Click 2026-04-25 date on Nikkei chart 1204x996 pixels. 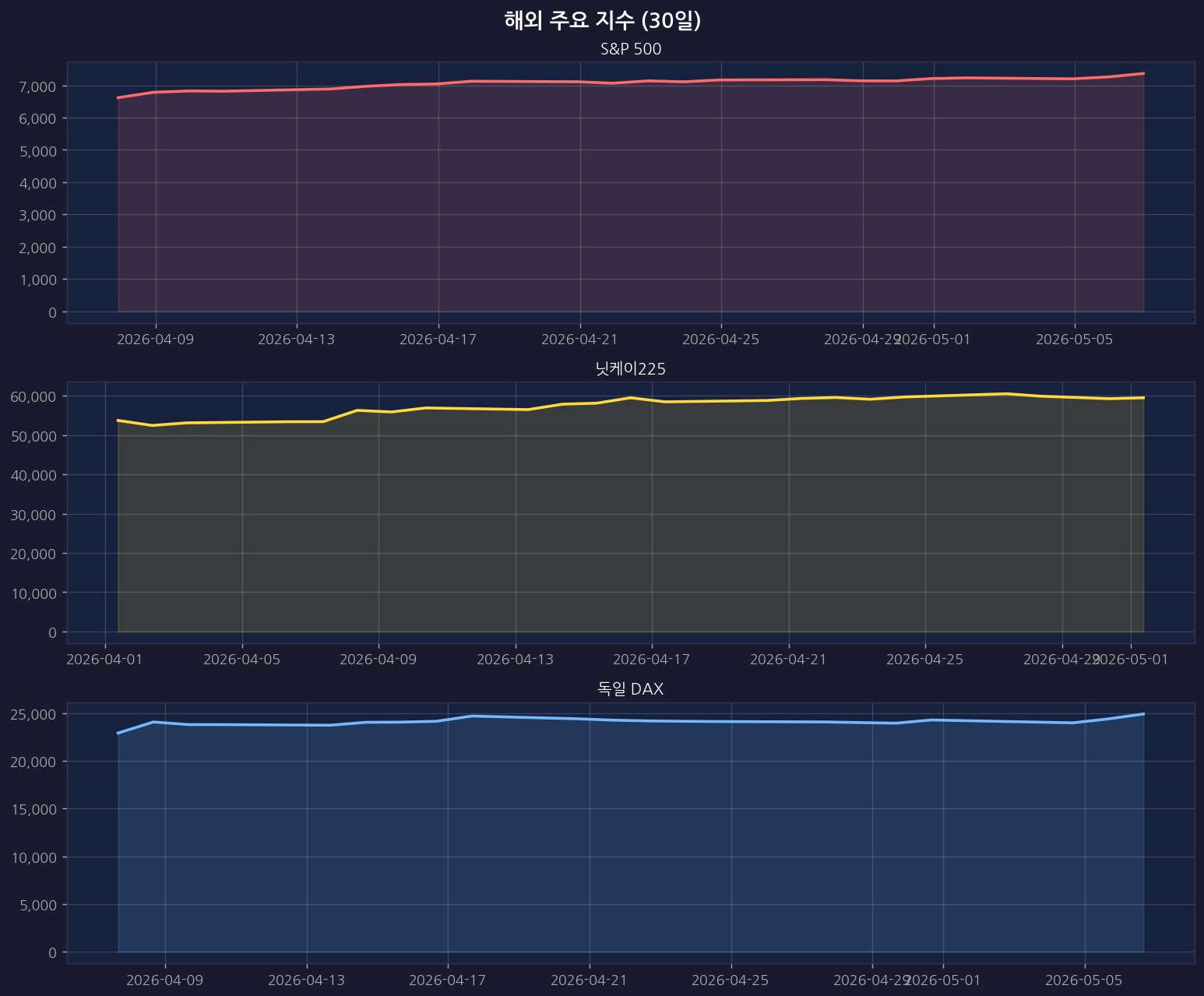click(925, 660)
